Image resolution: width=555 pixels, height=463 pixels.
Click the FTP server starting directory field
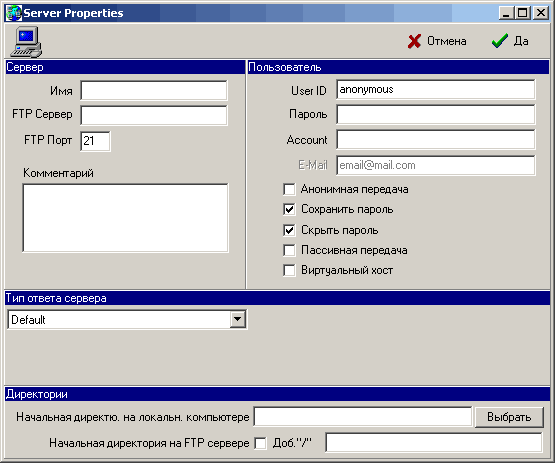pyautogui.click(x=434, y=442)
